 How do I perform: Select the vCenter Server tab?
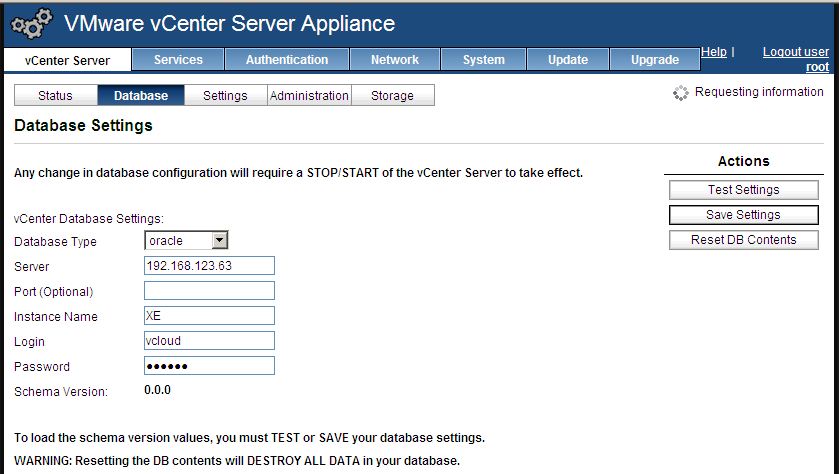point(67,61)
